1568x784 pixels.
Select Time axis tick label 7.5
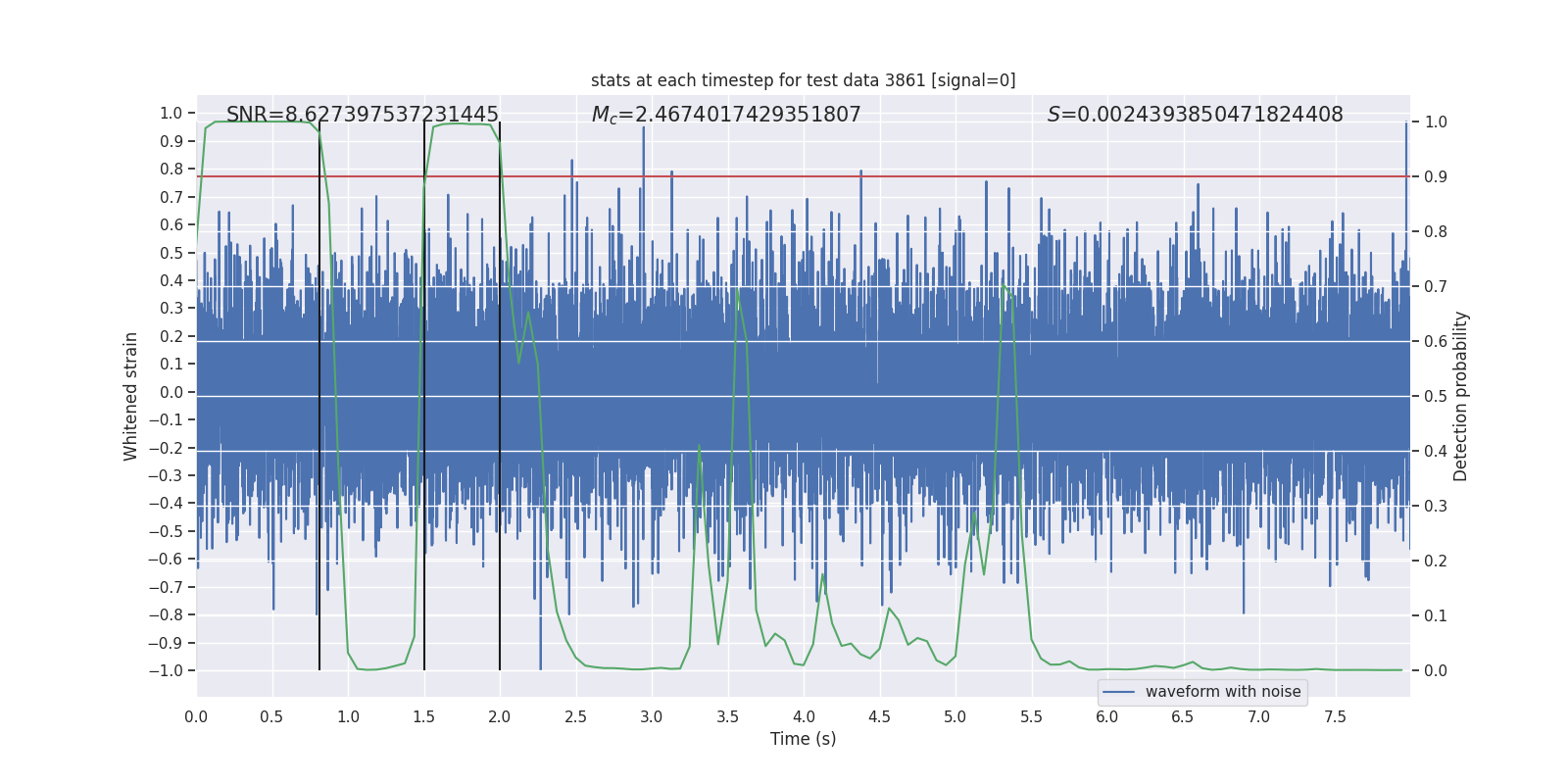1335,716
